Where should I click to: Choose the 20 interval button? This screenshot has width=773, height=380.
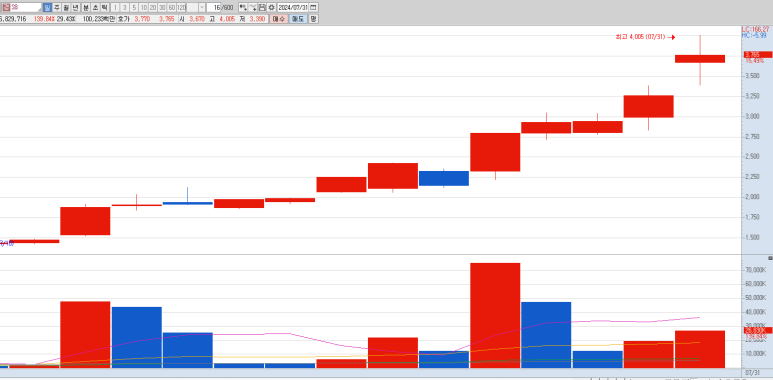(153, 7)
